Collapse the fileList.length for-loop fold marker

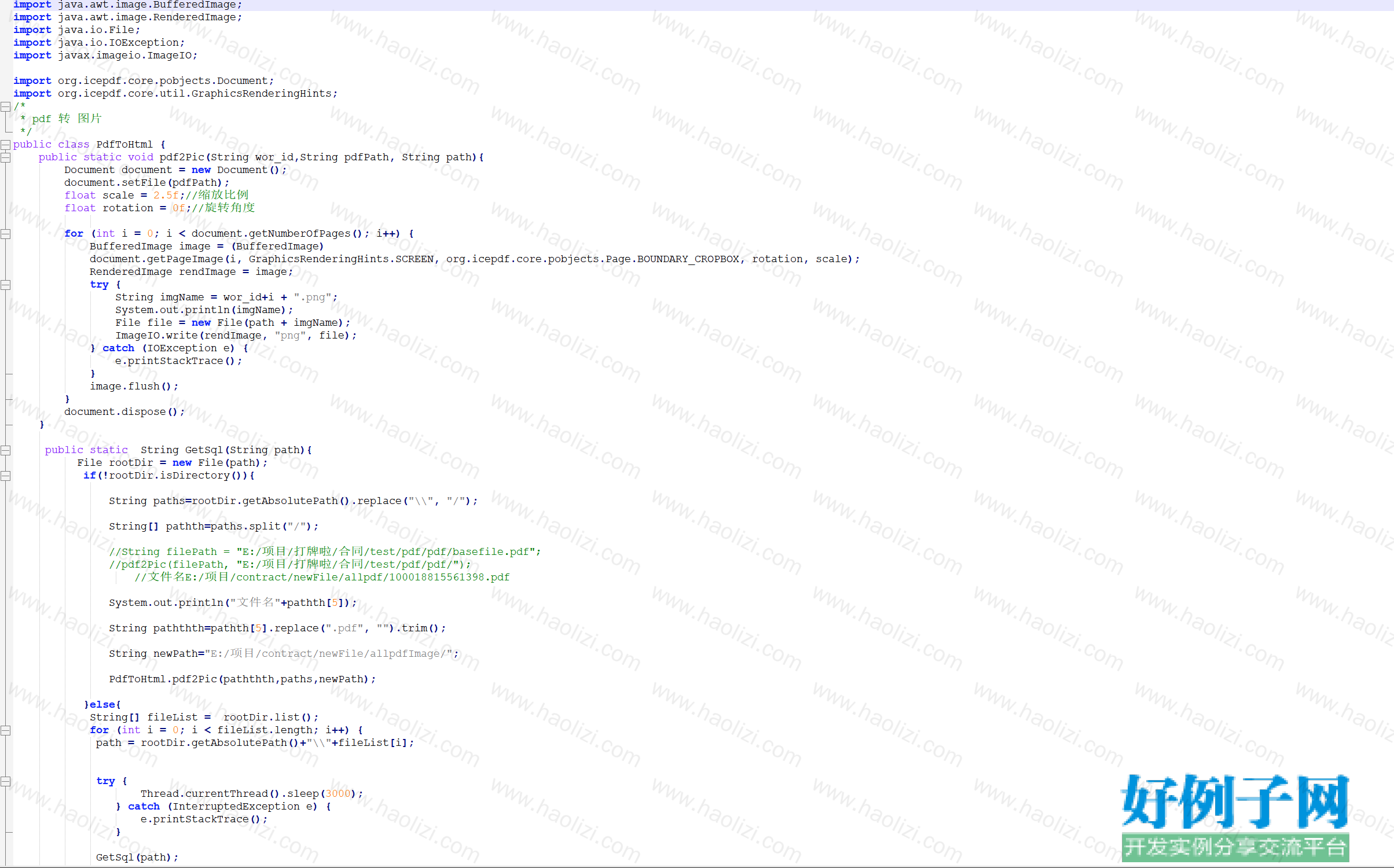pyautogui.click(x=5, y=730)
